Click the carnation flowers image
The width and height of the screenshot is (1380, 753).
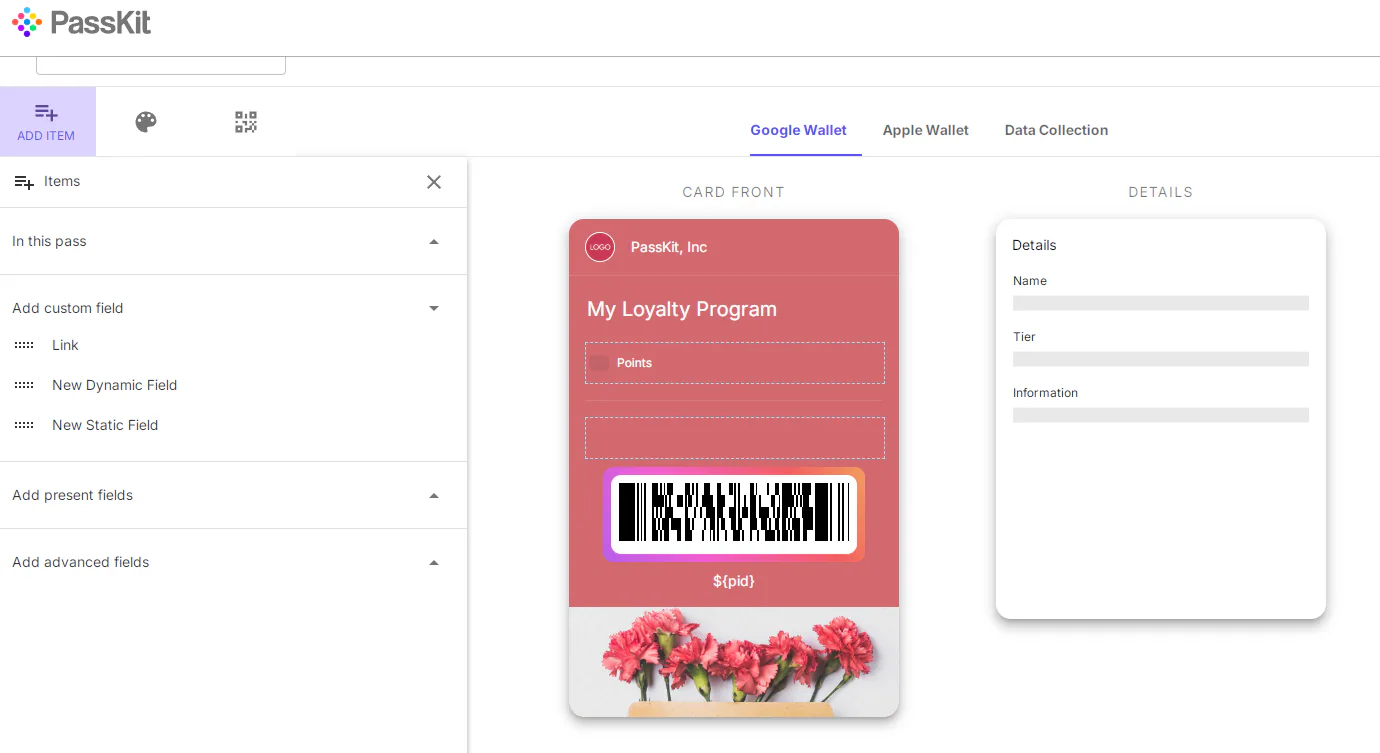point(734,662)
